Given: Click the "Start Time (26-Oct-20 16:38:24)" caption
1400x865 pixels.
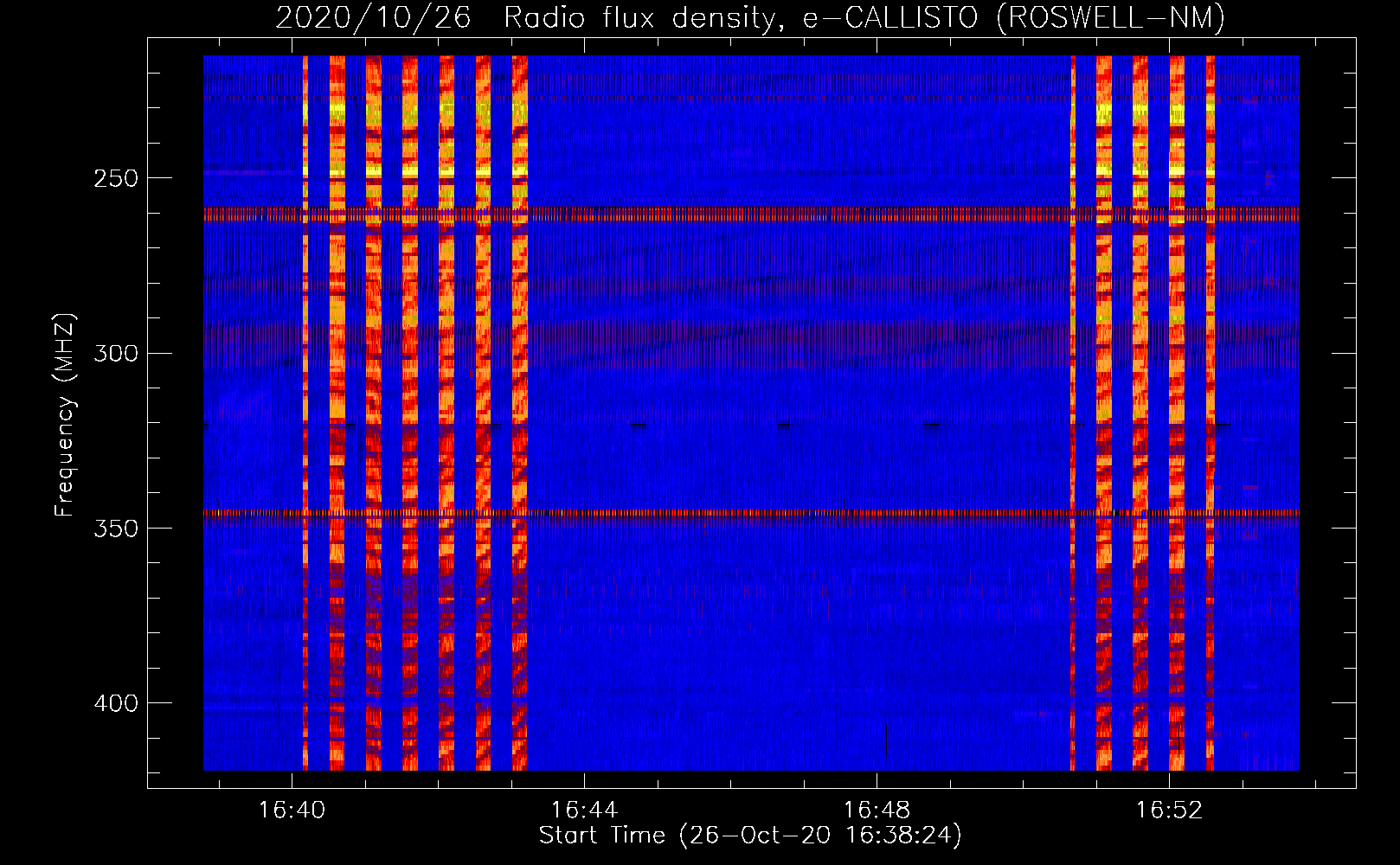Looking at the screenshot, I should pyautogui.click(x=750, y=836).
